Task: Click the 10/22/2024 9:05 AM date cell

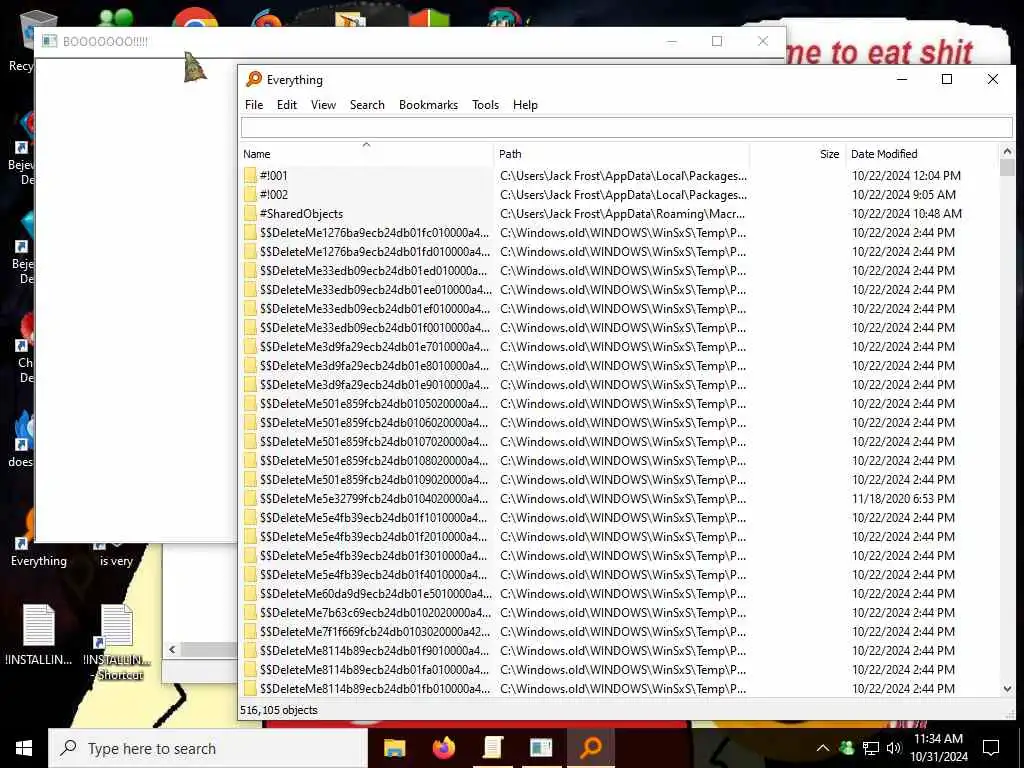Action: pyautogui.click(x=904, y=194)
